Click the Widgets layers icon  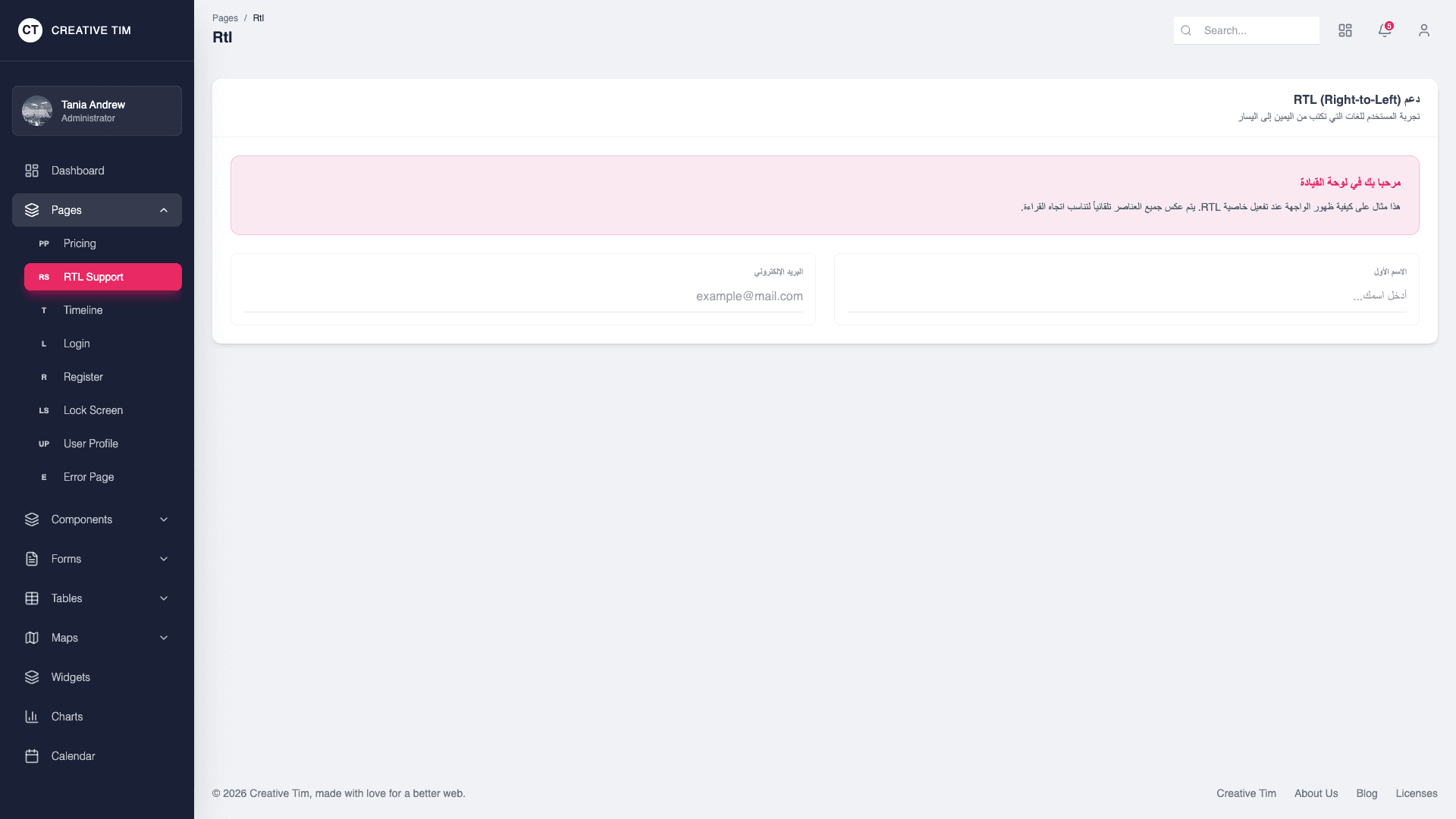coord(31,676)
